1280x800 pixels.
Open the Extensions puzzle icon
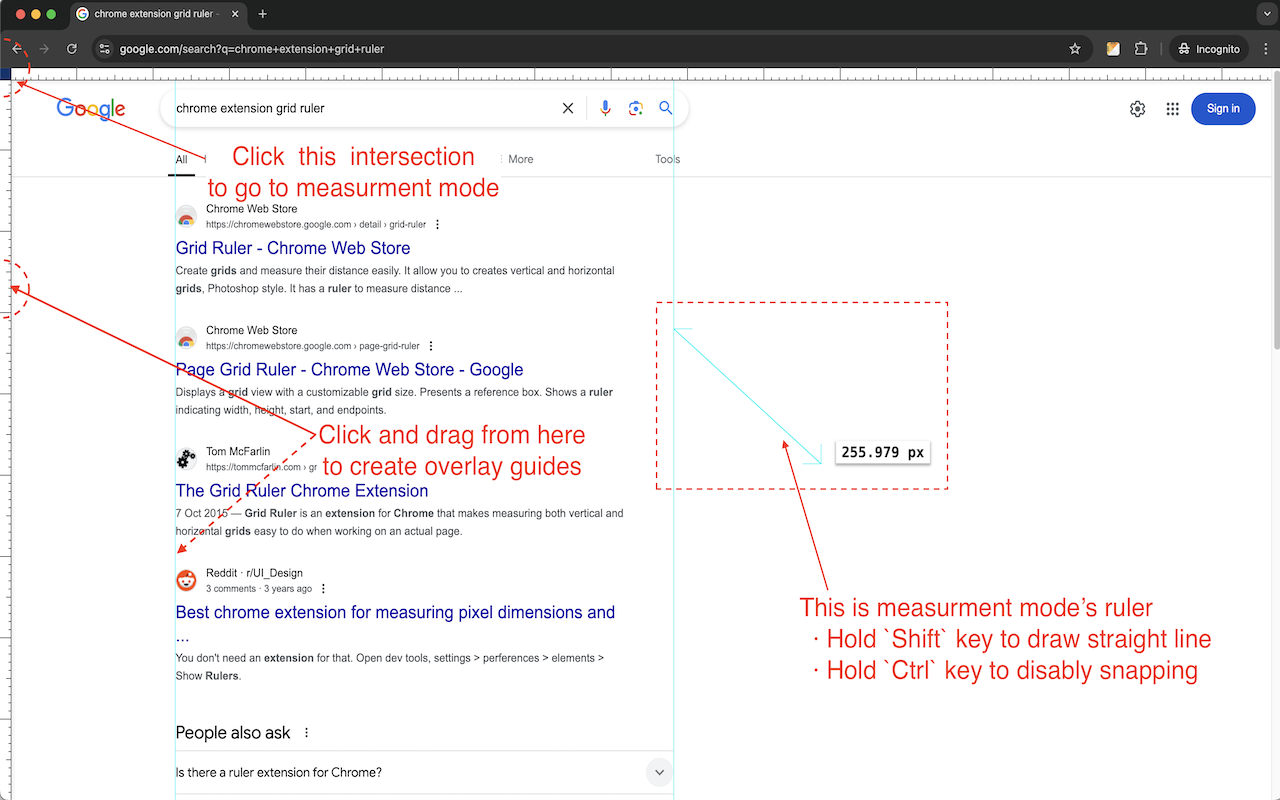(x=1141, y=49)
